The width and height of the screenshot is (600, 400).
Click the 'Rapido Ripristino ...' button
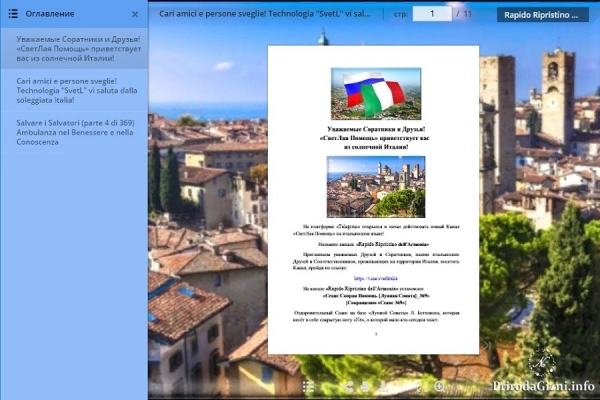pos(543,15)
